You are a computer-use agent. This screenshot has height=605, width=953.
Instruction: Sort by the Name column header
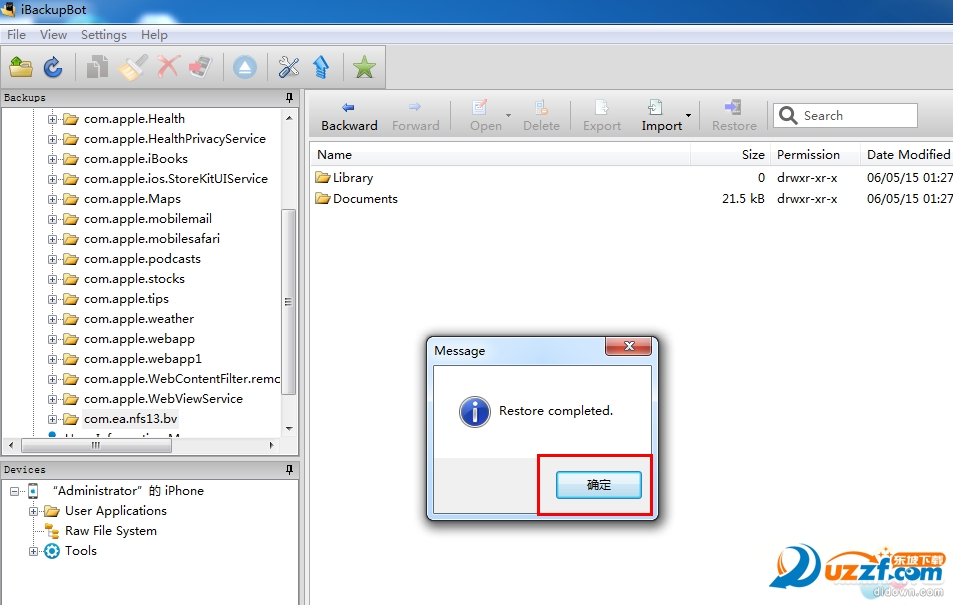[501, 154]
